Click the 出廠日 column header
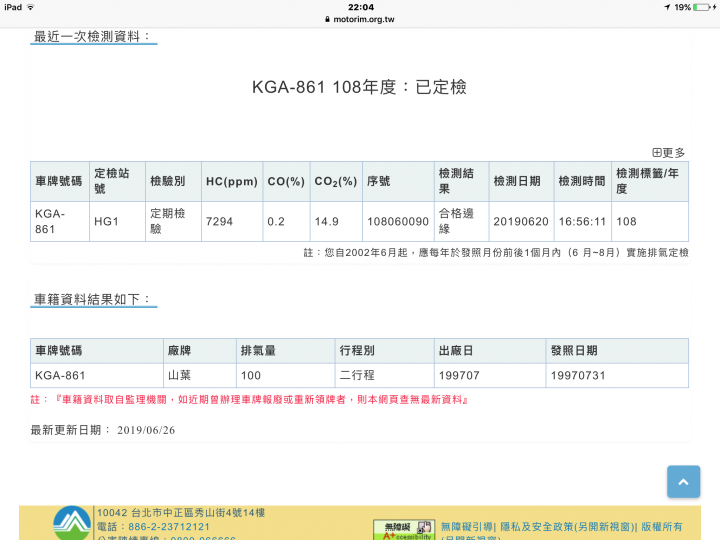720x540 pixels. click(490, 351)
